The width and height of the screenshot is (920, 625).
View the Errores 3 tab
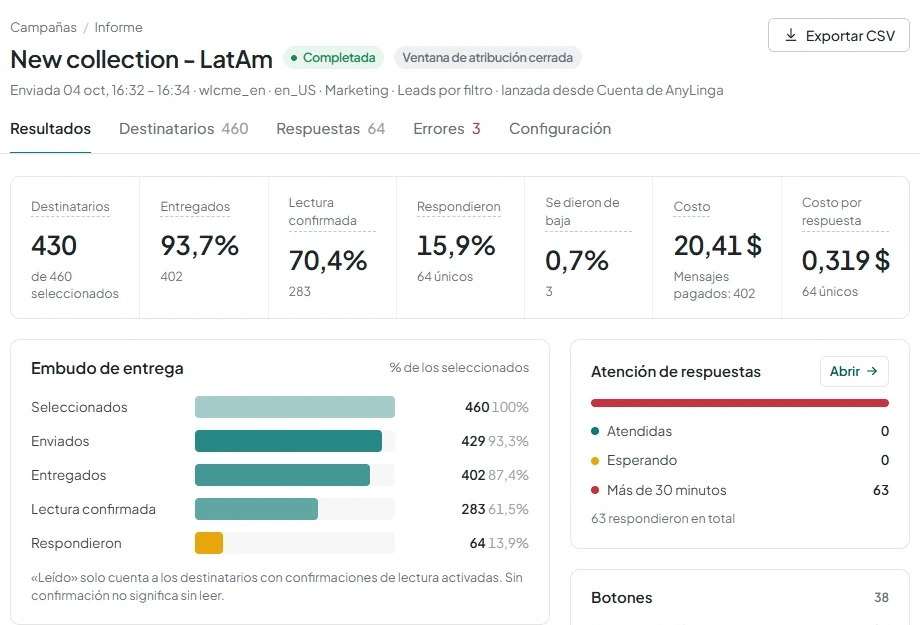pos(447,129)
